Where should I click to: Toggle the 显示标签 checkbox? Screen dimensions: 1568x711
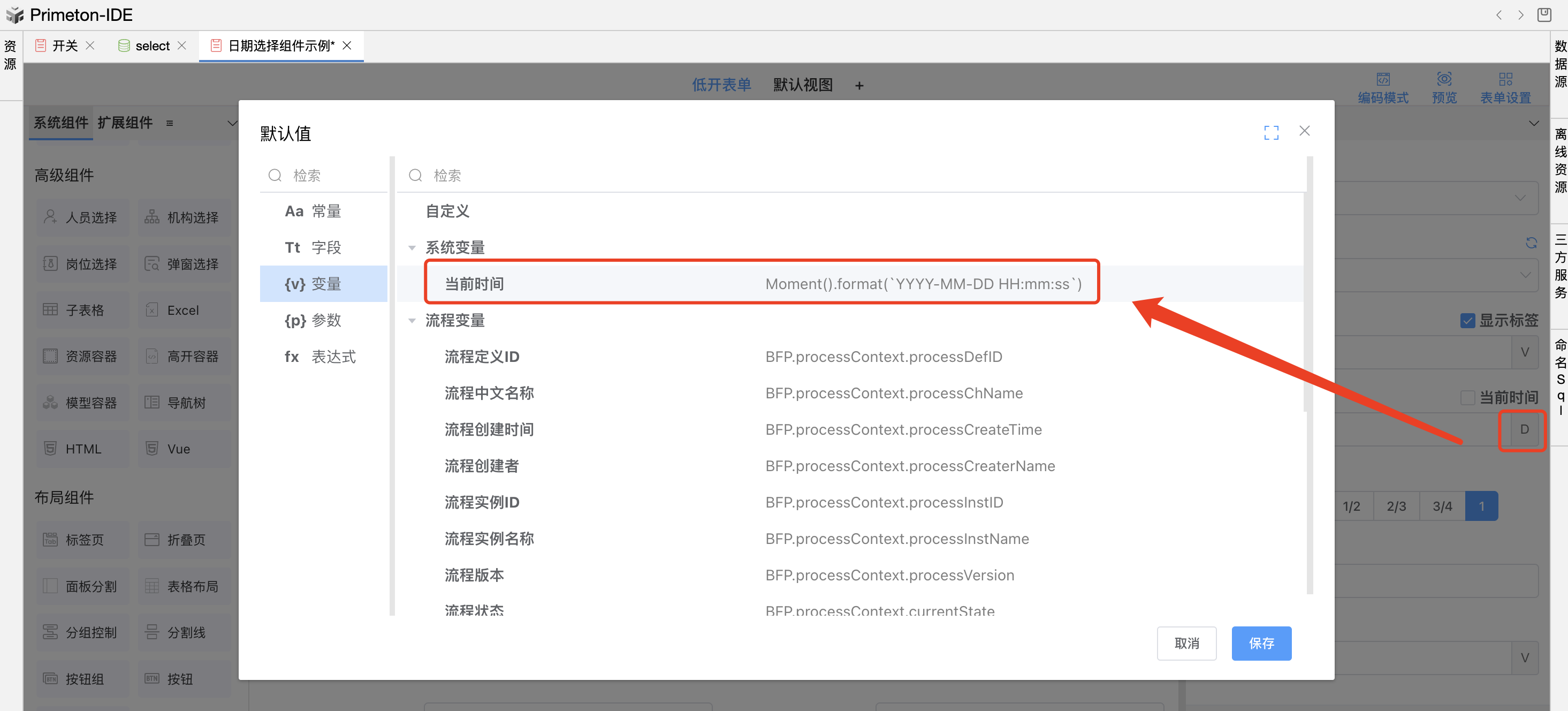tap(1467, 320)
